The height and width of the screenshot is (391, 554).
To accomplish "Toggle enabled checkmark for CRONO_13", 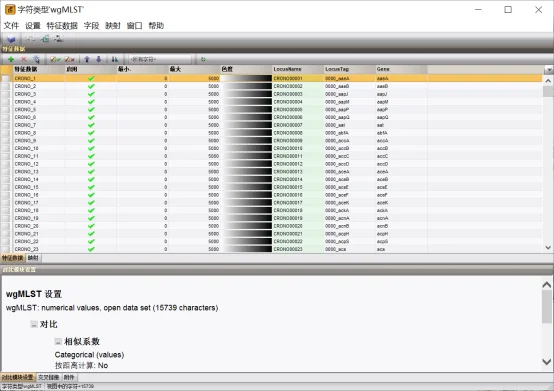I will tap(91, 172).
